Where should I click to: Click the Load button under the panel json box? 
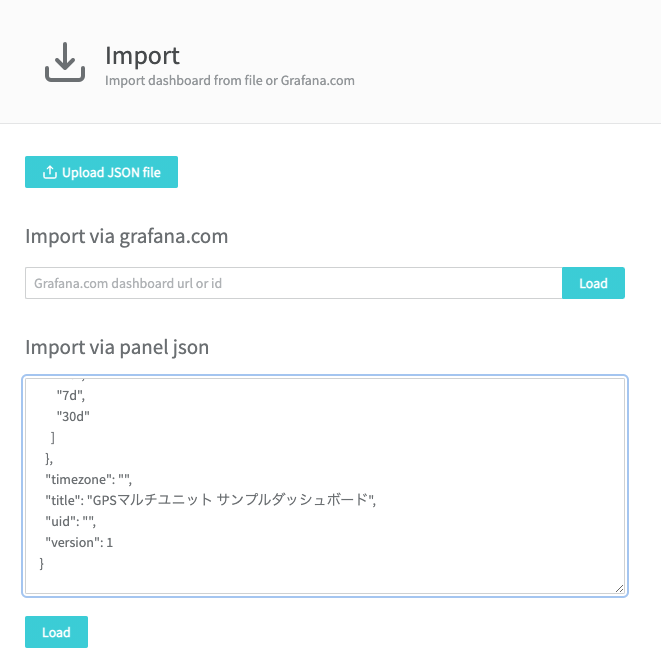(56, 632)
